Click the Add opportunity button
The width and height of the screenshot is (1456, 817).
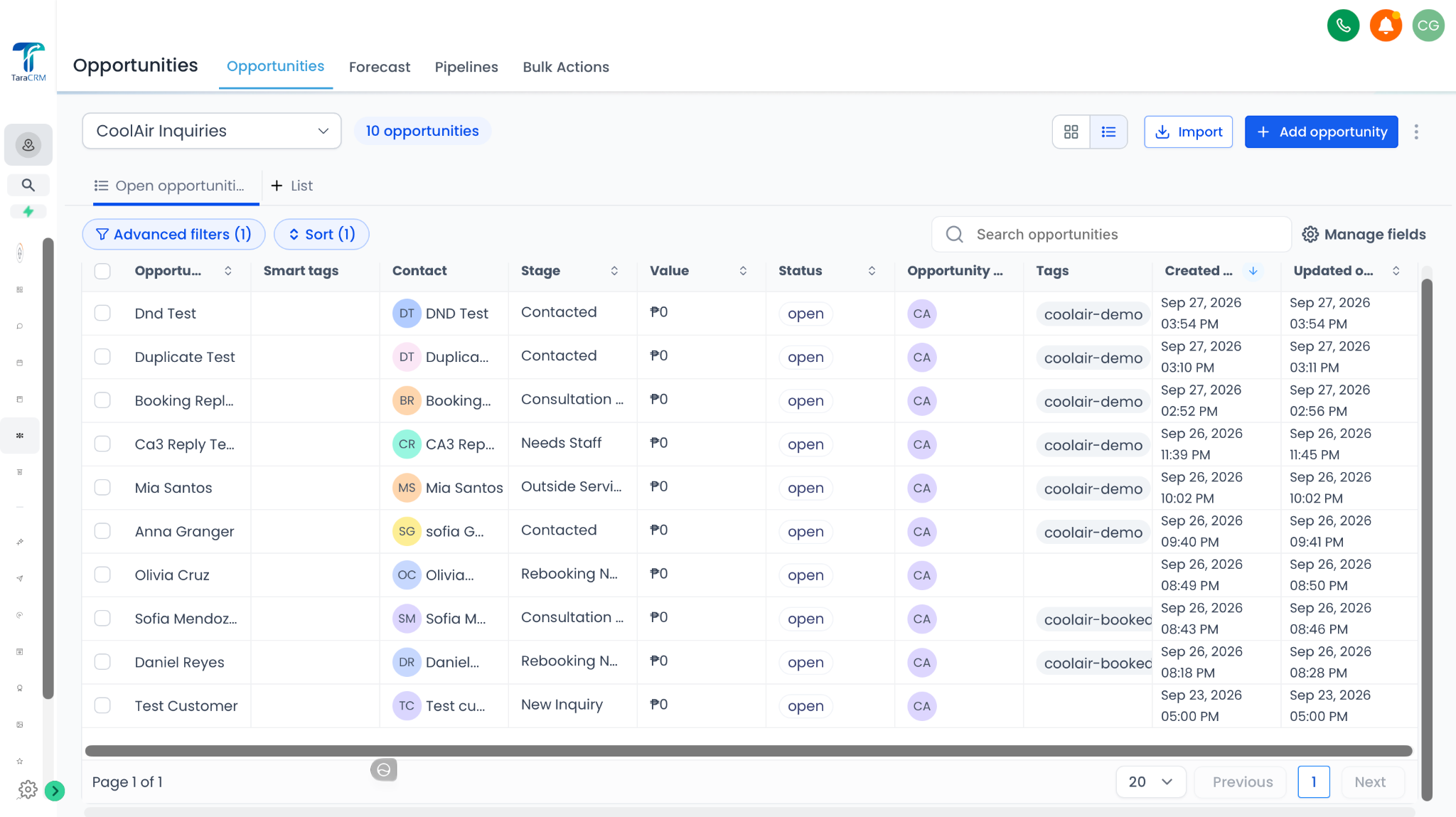coord(1321,132)
